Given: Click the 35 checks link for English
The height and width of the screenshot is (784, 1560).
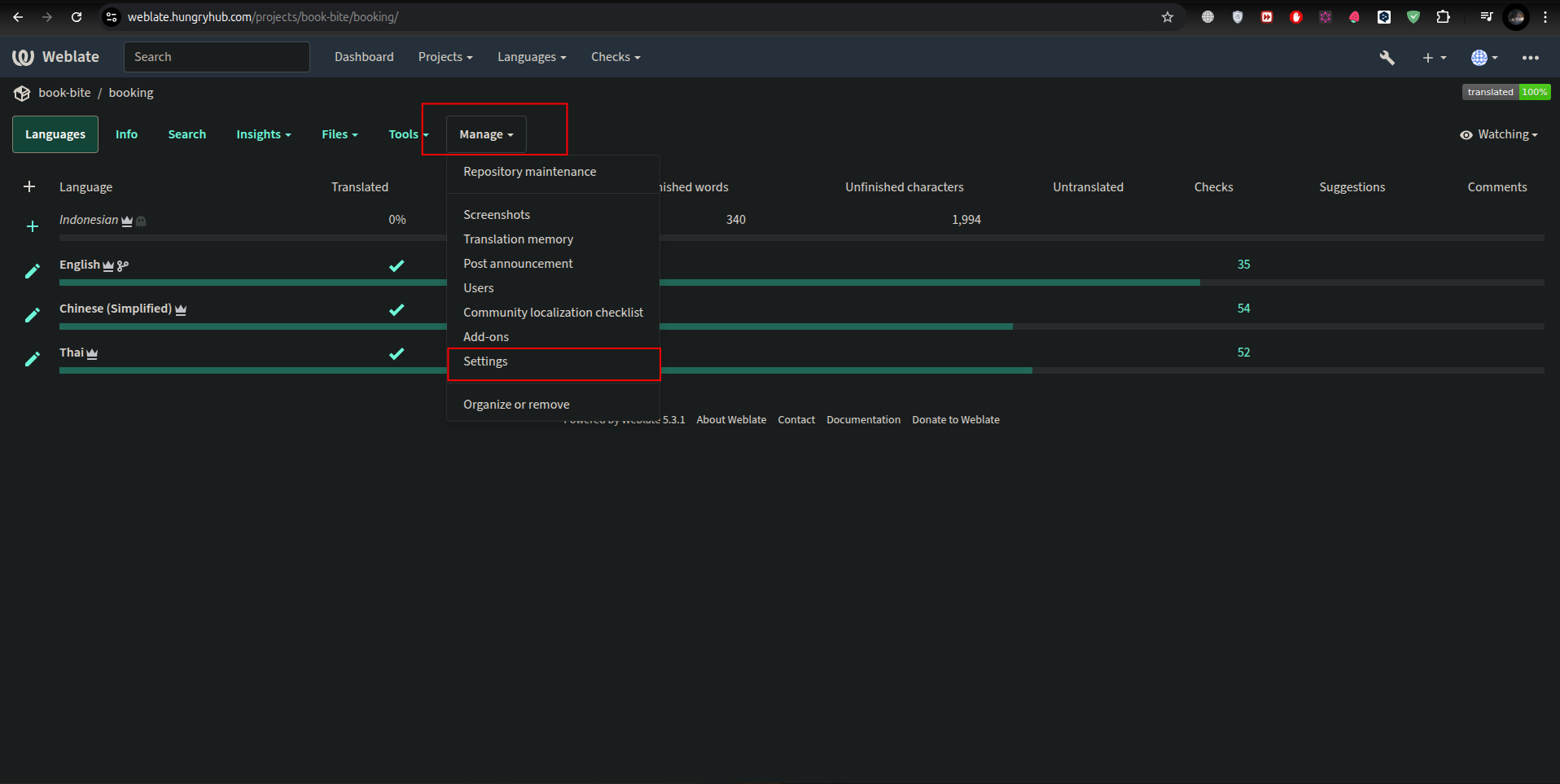Looking at the screenshot, I should click(x=1243, y=265).
